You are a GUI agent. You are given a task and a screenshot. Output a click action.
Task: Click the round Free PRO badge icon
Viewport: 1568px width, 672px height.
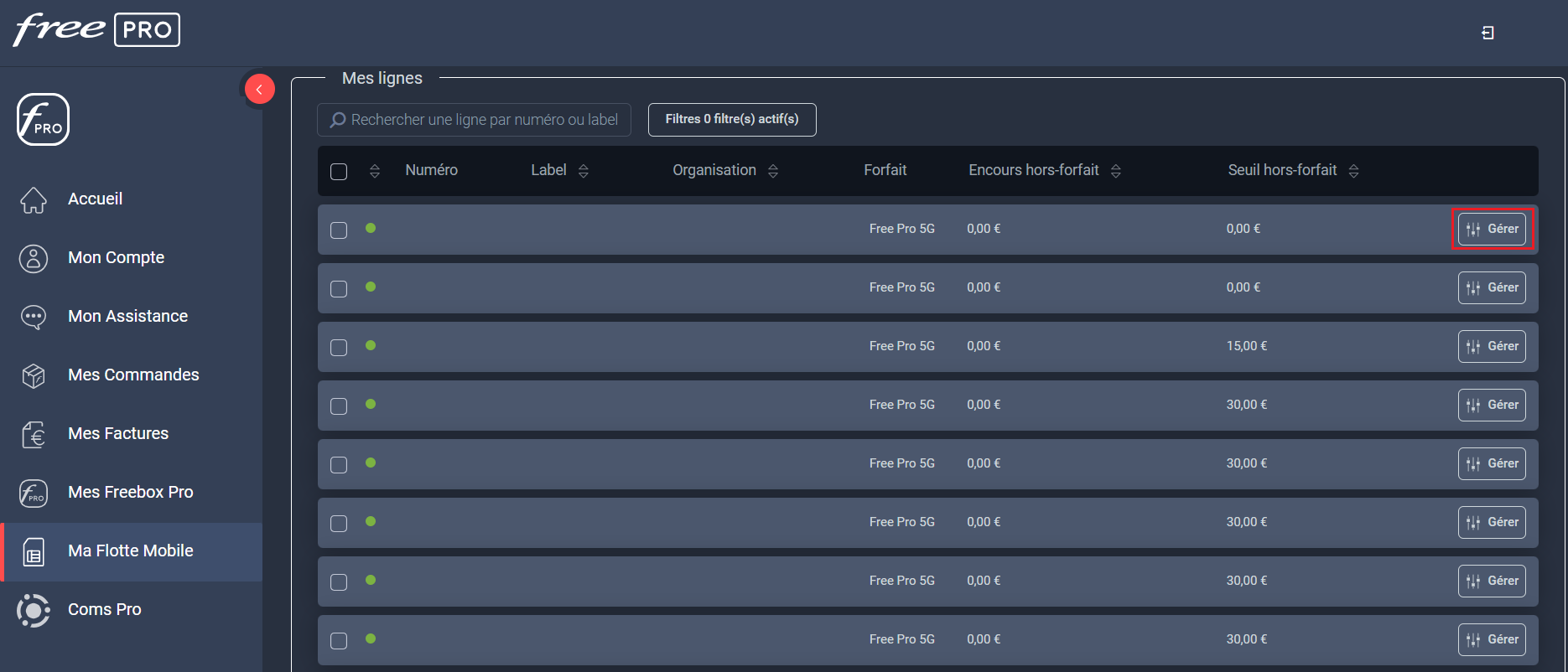coord(43,119)
